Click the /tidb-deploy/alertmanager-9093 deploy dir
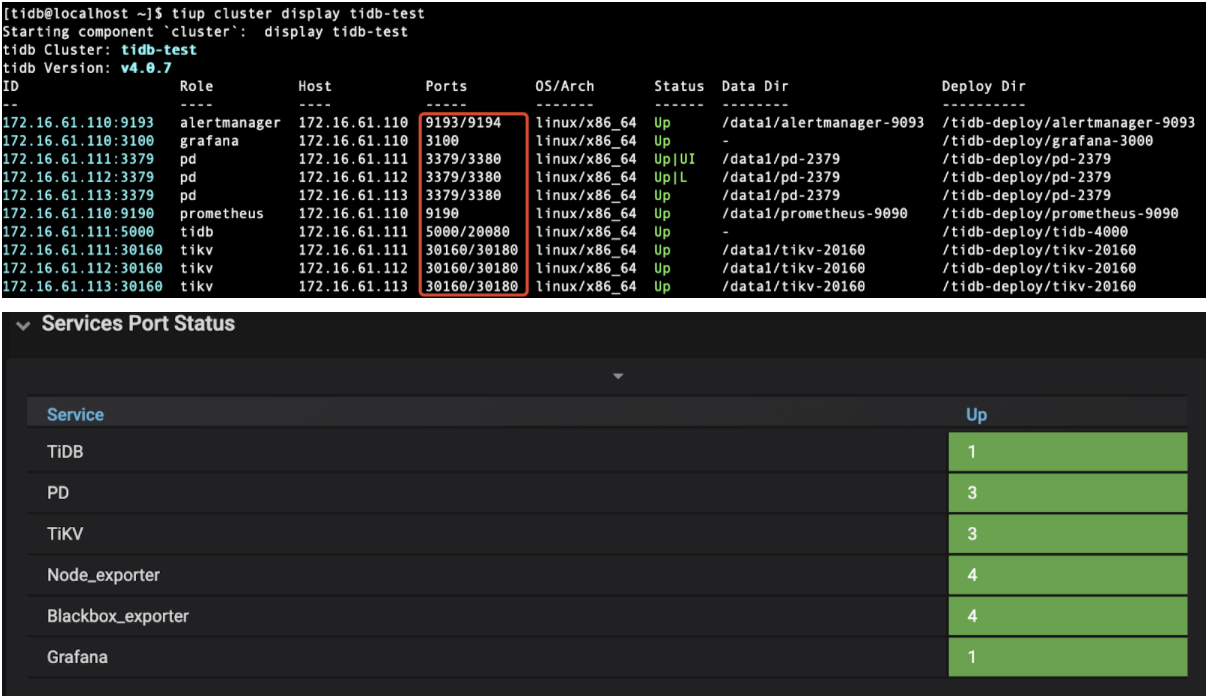The width and height of the screenshot is (1210, 700). click(1068, 122)
